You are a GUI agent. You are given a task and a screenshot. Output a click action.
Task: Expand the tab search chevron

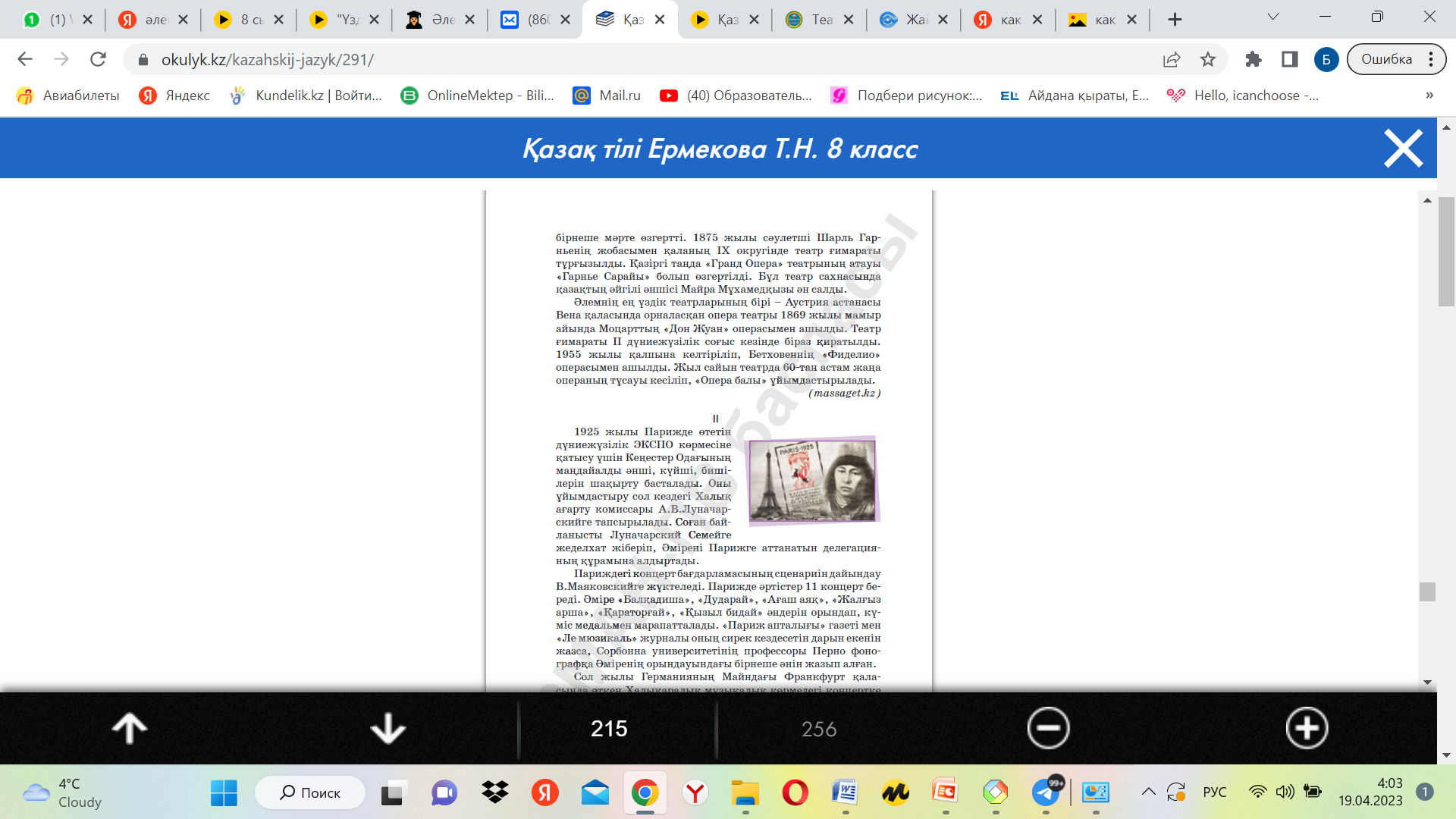1273,17
